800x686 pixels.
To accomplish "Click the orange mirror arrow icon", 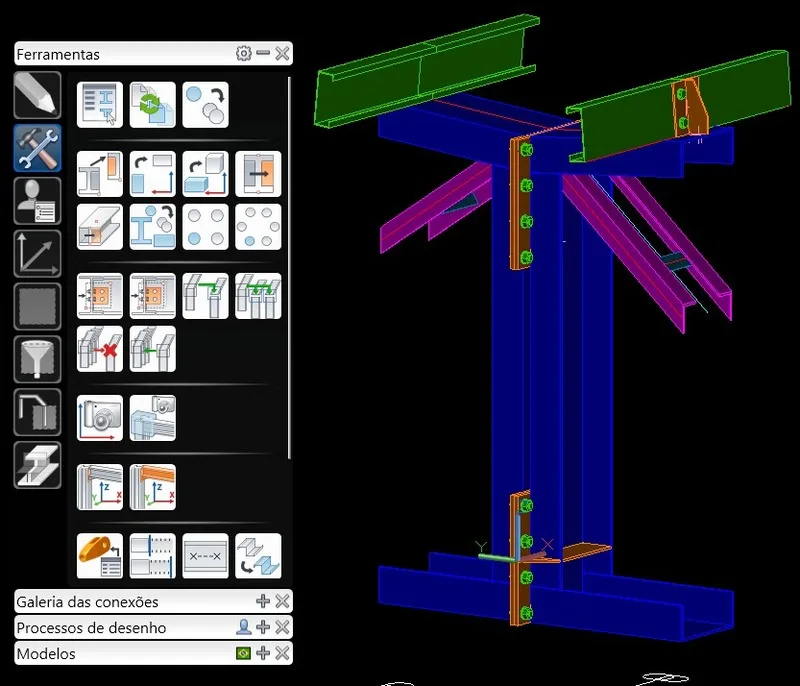I will click(x=258, y=174).
